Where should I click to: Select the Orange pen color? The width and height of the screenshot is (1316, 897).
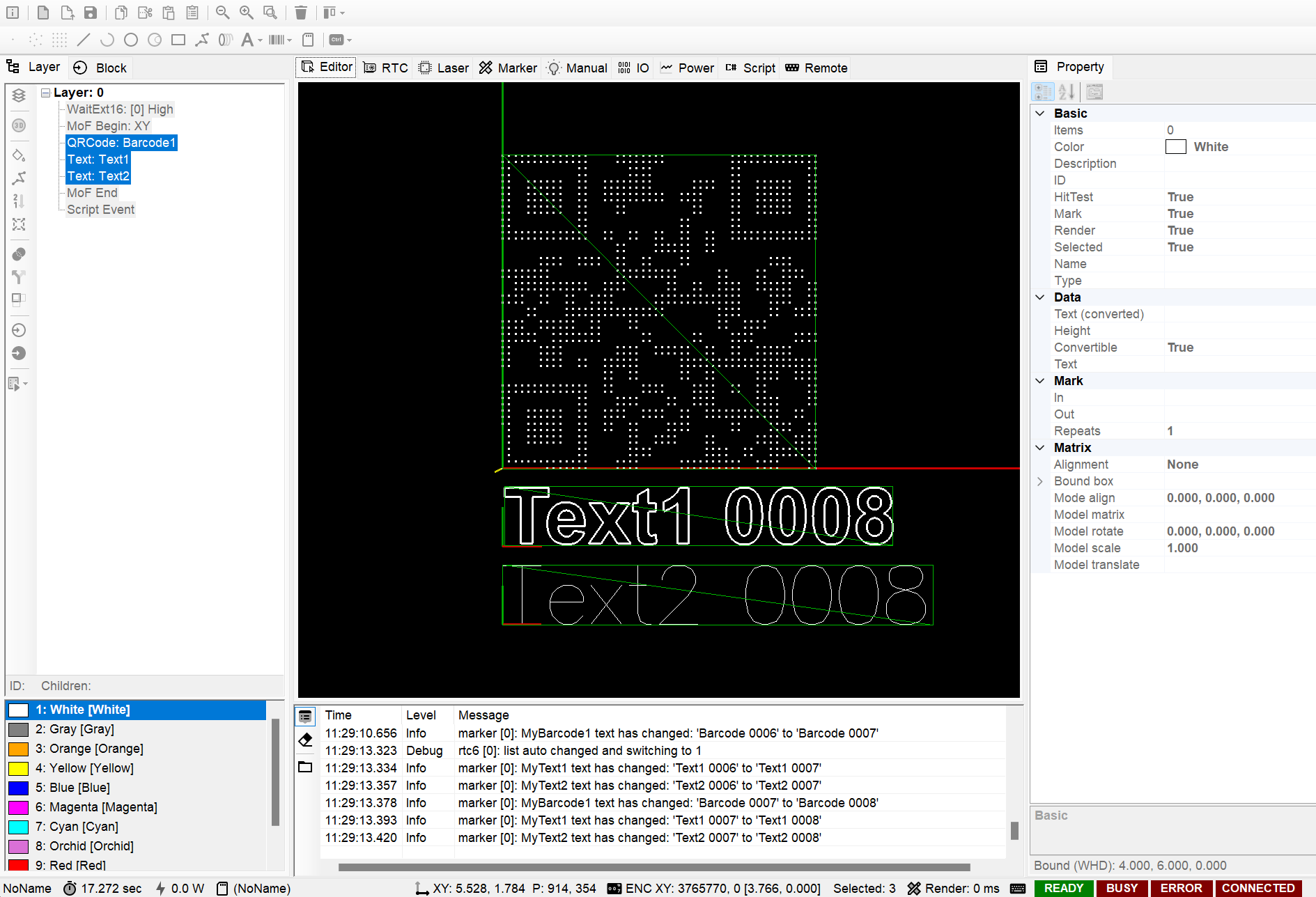[x=135, y=749]
